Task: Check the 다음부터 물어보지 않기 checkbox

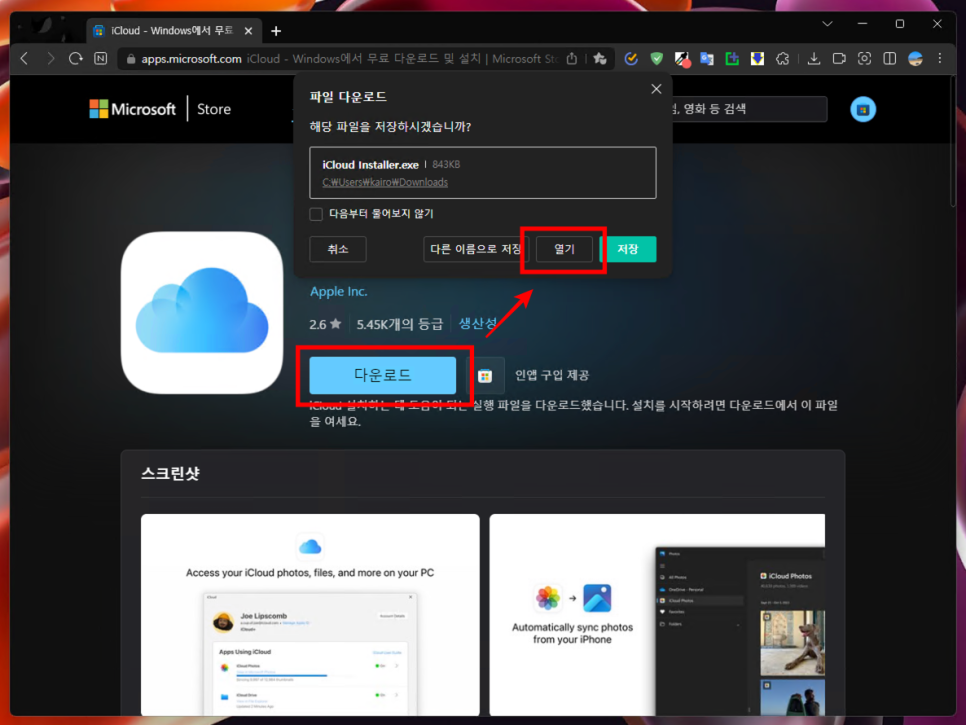Action: pos(316,214)
